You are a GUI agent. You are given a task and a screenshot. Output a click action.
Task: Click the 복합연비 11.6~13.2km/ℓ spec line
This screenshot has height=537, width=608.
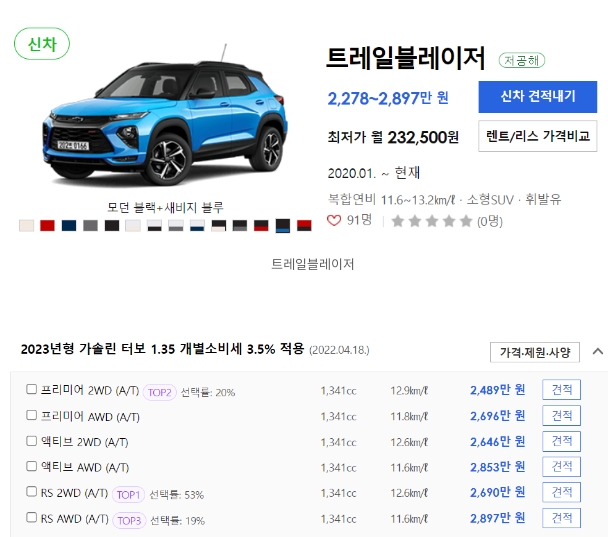[444, 199]
